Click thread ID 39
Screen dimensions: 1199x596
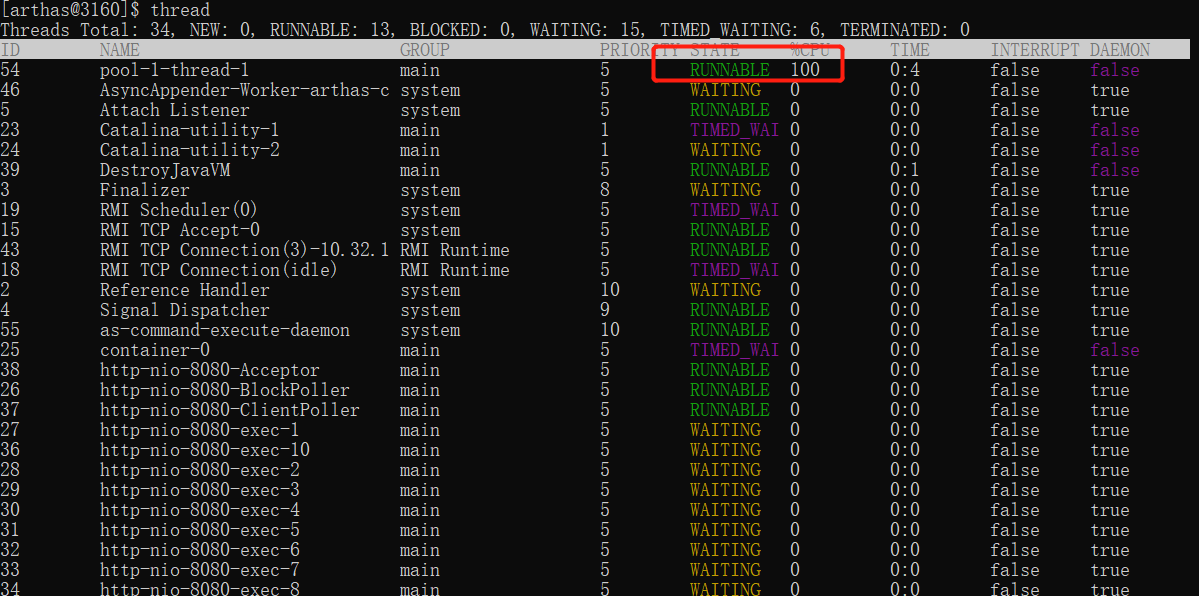(x=10, y=170)
